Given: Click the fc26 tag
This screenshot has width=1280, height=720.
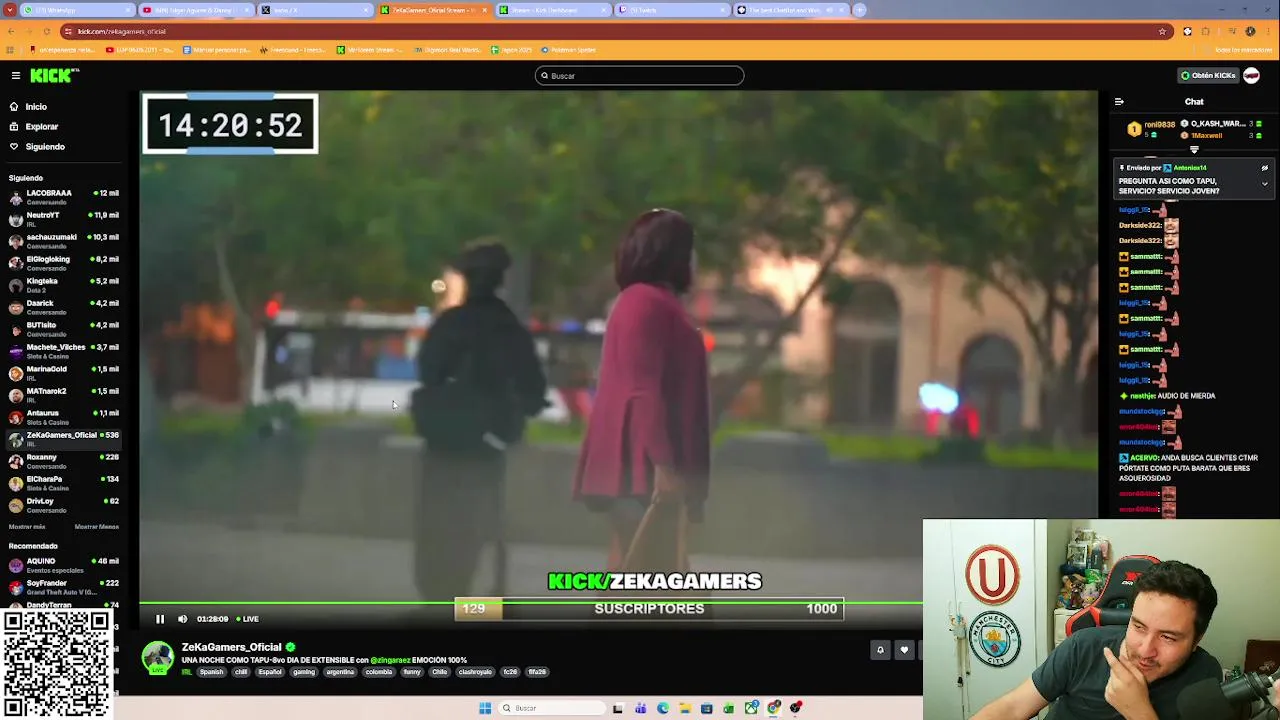Looking at the screenshot, I should [x=510, y=672].
